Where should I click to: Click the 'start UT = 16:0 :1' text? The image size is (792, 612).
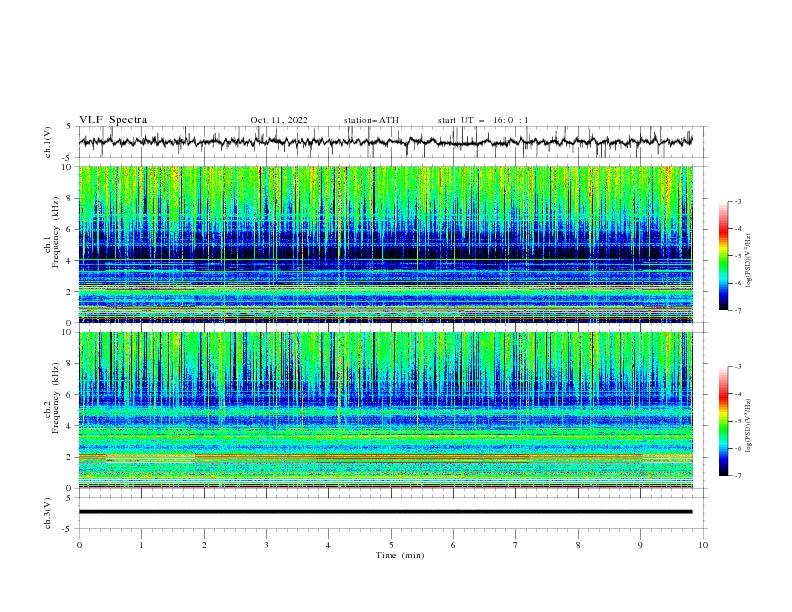point(483,120)
